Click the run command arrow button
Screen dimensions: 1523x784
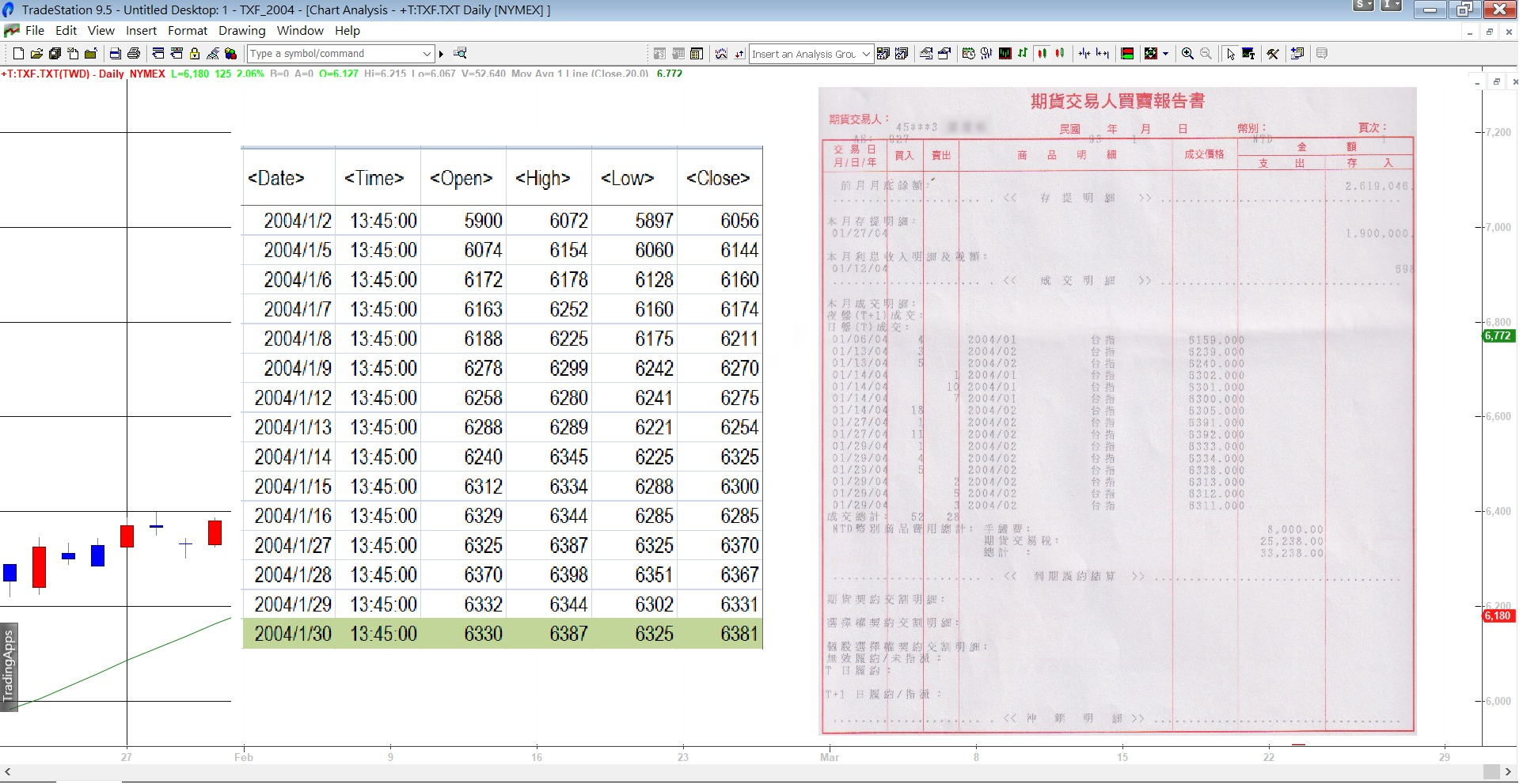[x=442, y=54]
